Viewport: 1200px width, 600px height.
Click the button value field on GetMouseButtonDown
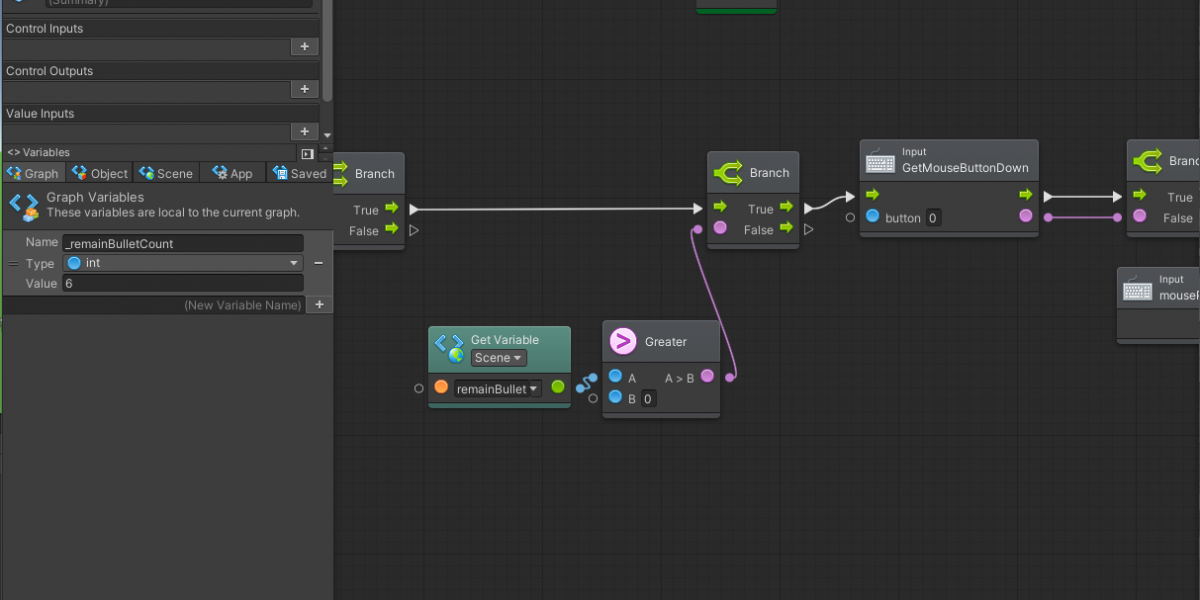[x=932, y=218]
